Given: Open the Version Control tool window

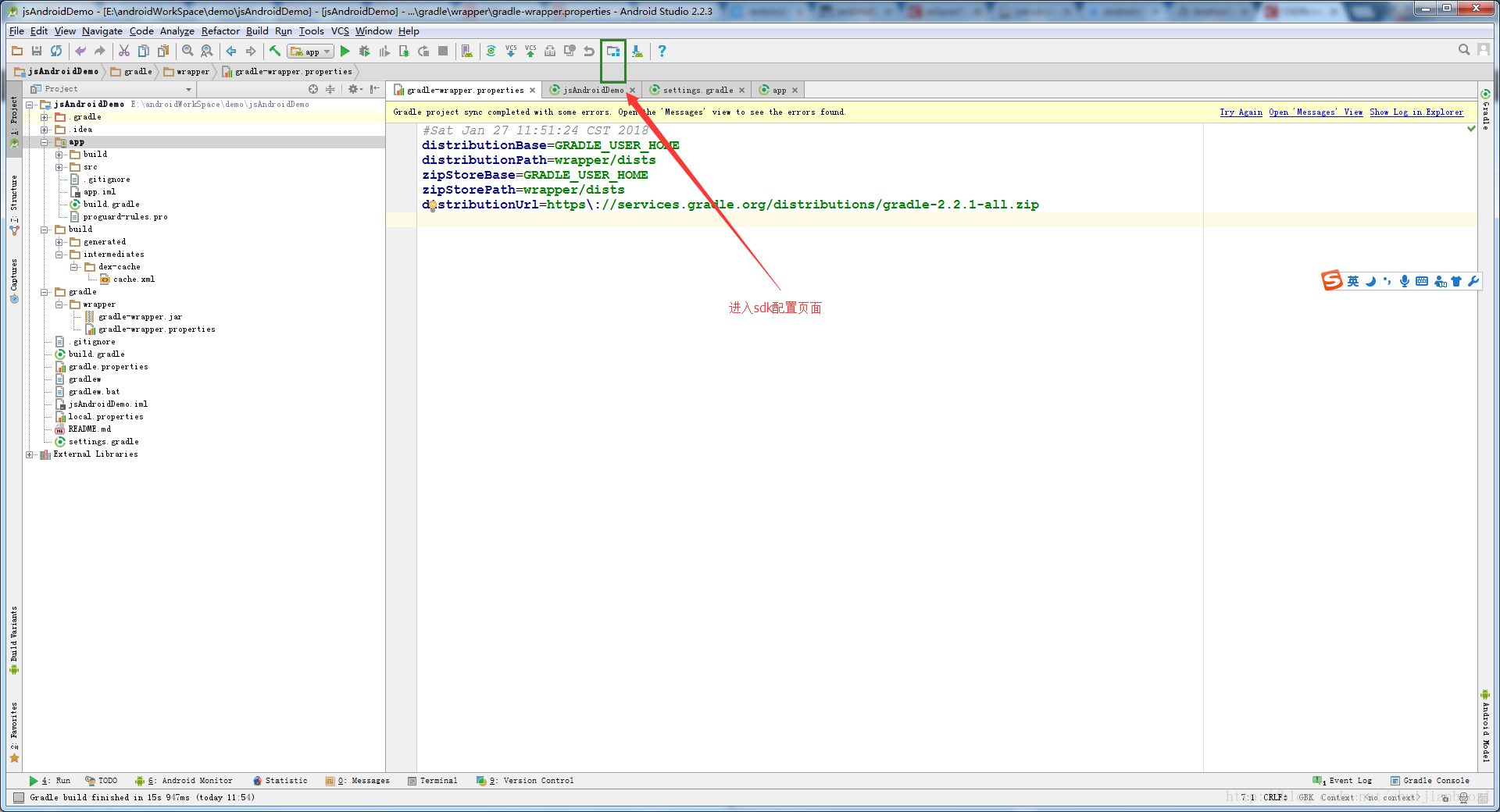Looking at the screenshot, I should [525, 781].
